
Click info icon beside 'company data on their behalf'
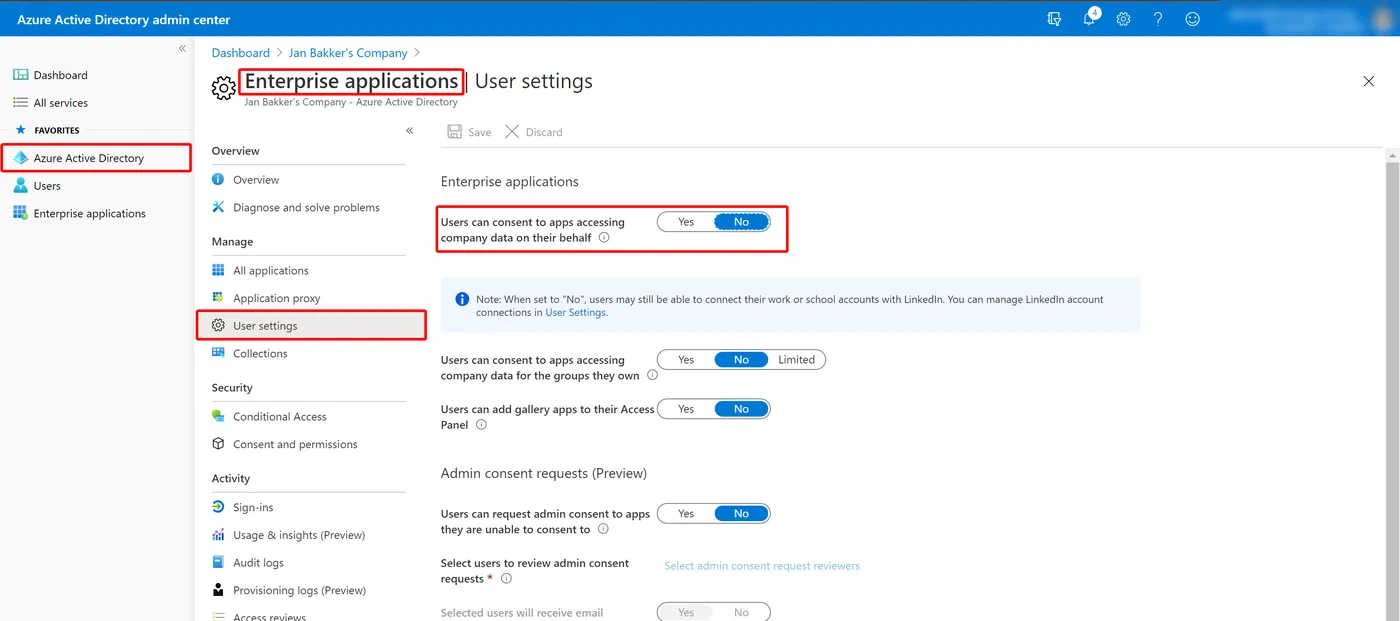click(604, 238)
